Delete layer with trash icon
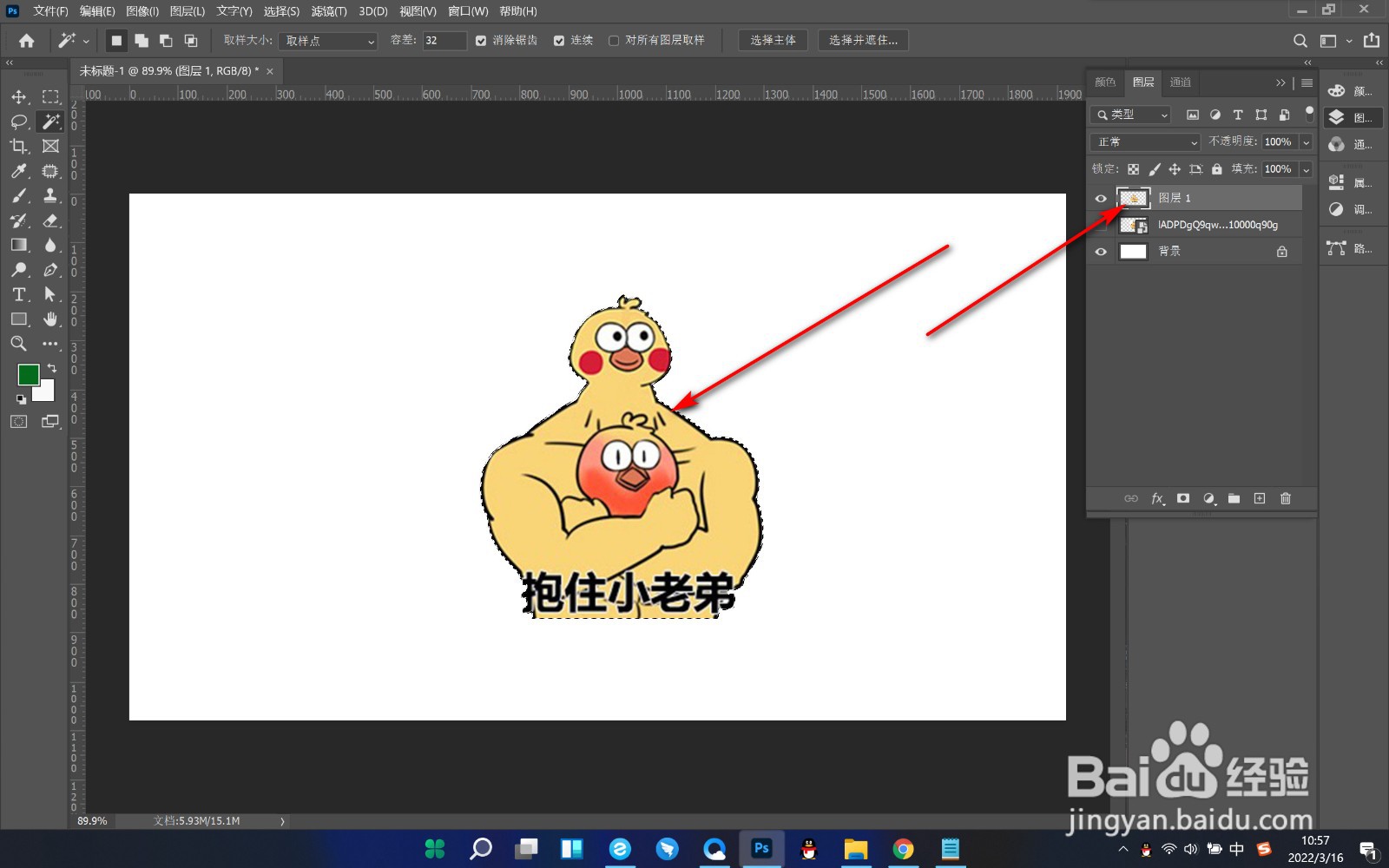 click(1286, 498)
